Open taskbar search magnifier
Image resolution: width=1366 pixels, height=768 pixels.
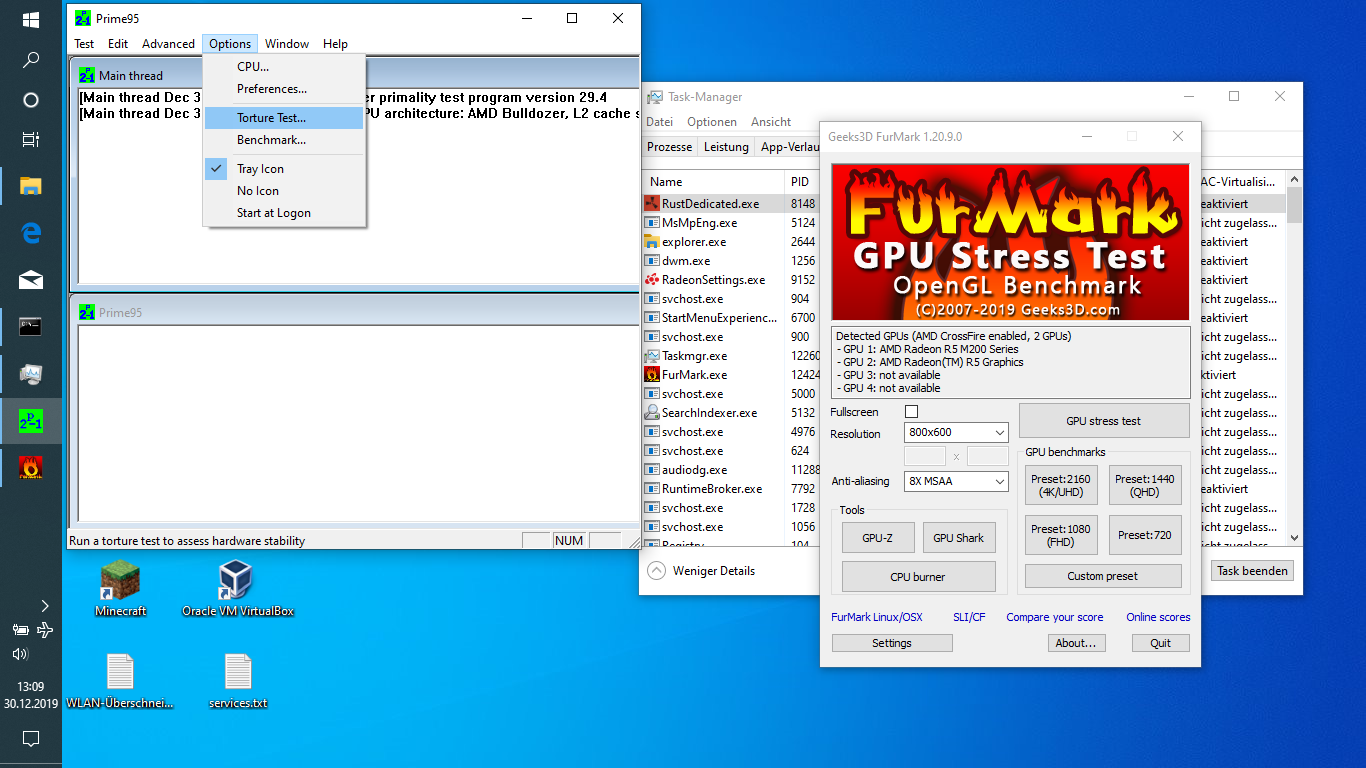pos(30,60)
